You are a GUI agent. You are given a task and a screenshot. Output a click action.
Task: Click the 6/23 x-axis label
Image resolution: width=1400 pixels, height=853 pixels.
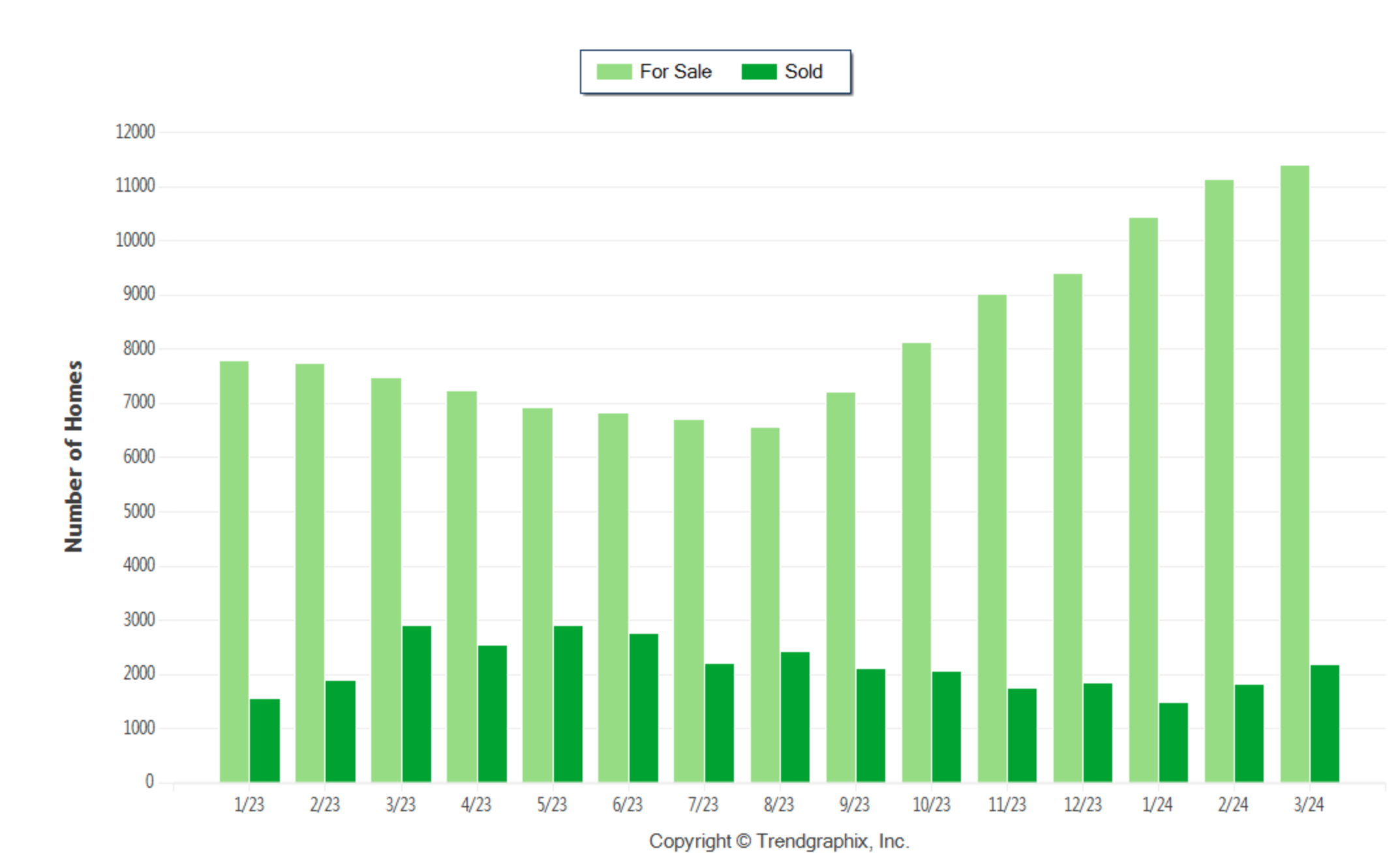628,805
